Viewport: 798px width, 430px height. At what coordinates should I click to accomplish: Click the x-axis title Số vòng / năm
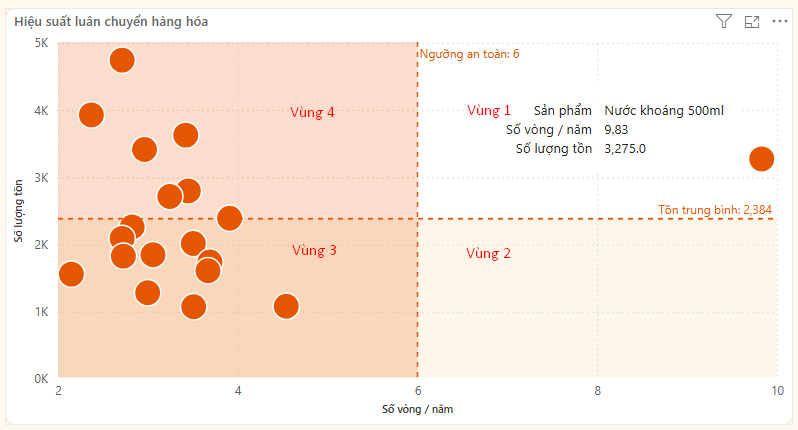click(x=417, y=409)
